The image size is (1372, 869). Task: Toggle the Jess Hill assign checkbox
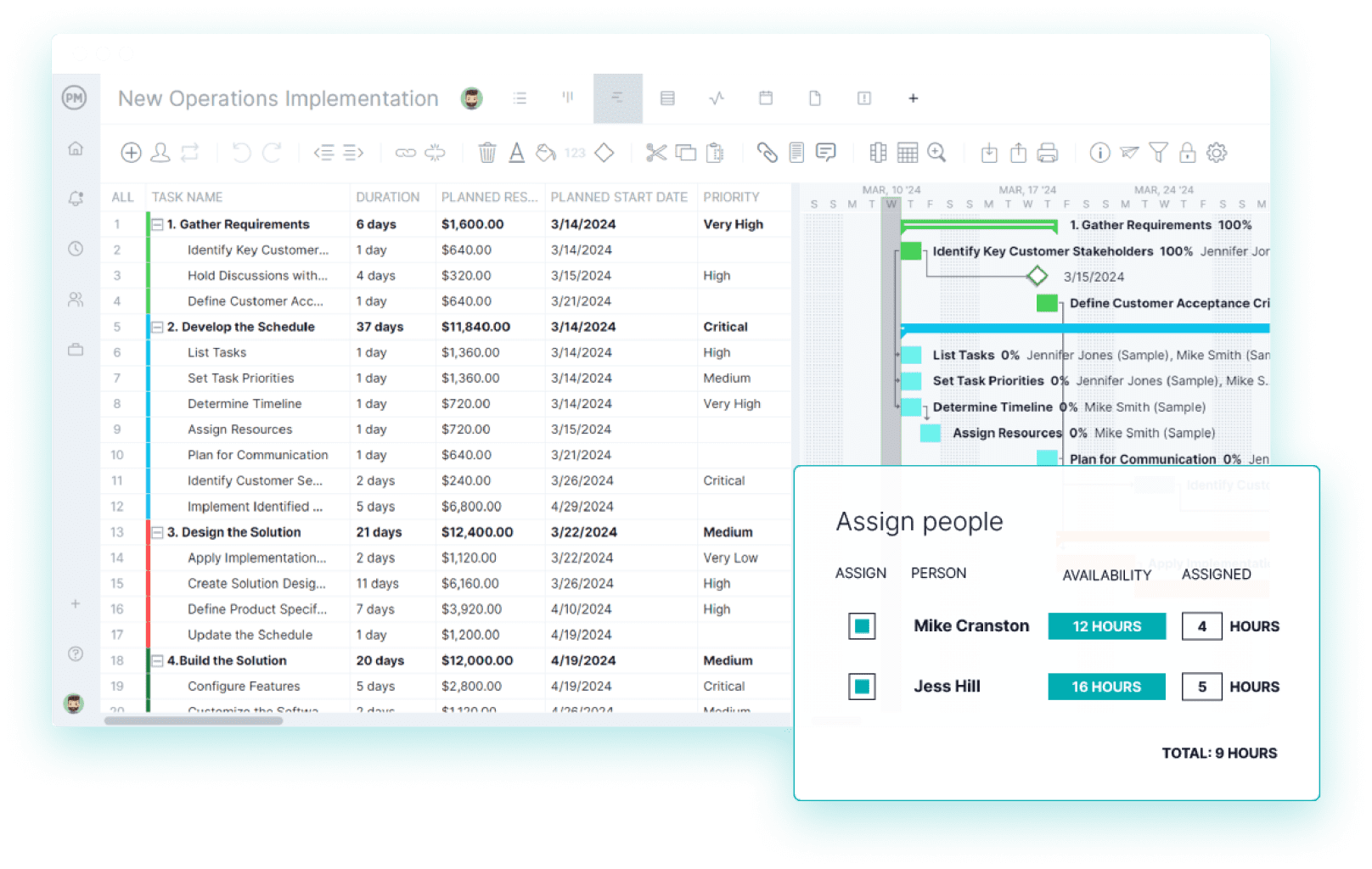(x=862, y=687)
